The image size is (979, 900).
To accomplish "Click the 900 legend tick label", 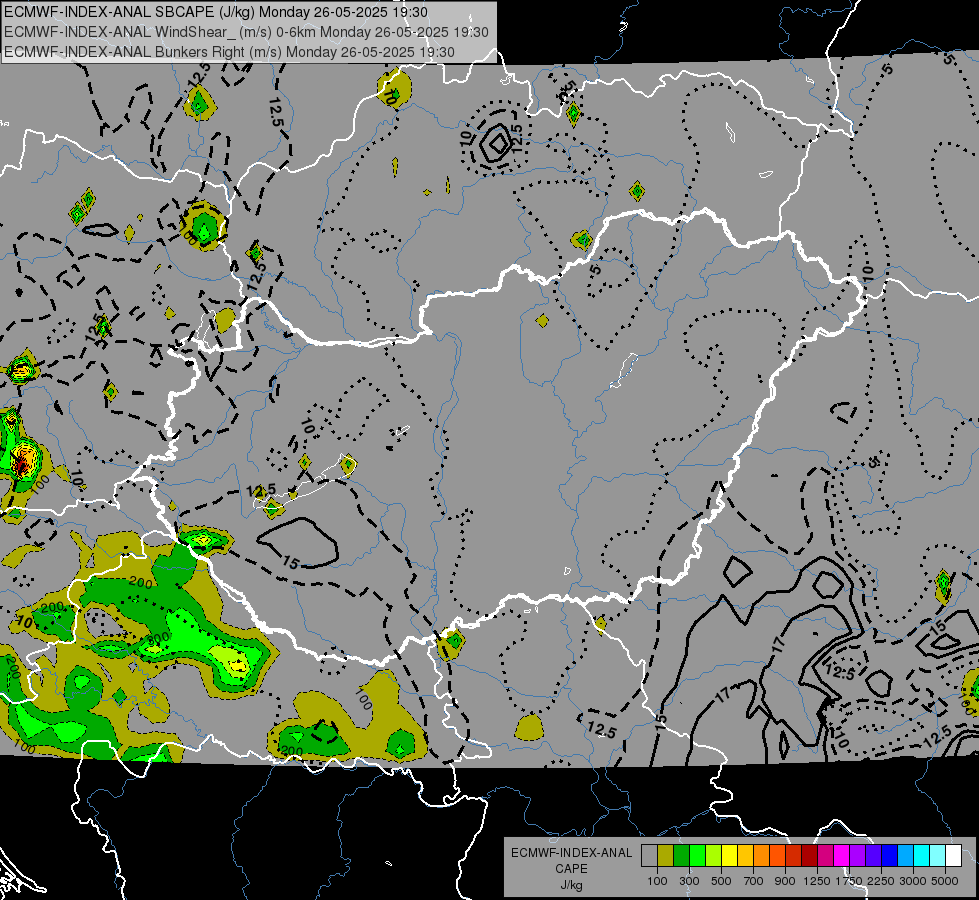I will point(785,881).
